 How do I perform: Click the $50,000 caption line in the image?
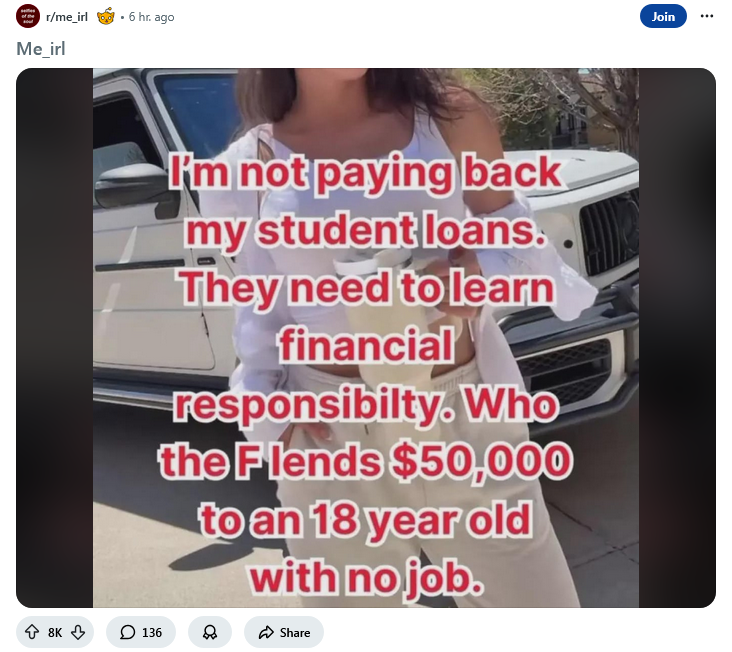pos(365,462)
